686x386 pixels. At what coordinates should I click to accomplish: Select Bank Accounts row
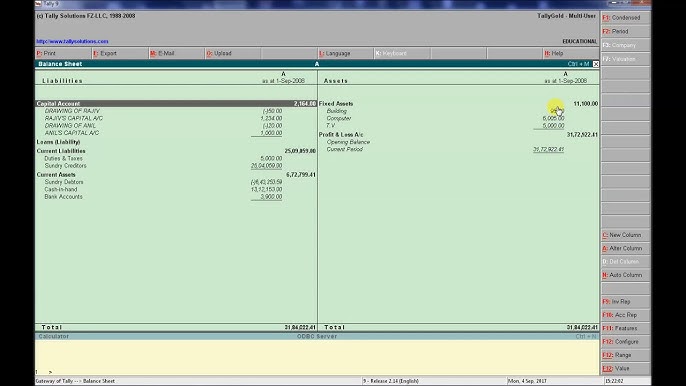[x=163, y=197]
